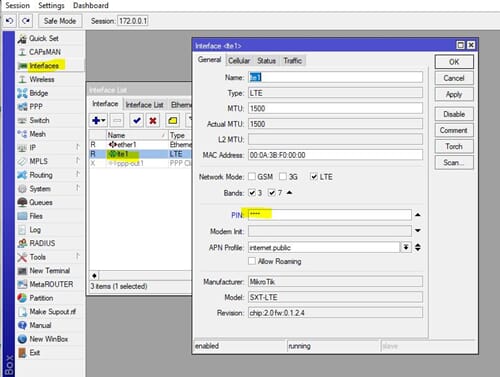Expand the IP submenu

click(x=78, y=147)
